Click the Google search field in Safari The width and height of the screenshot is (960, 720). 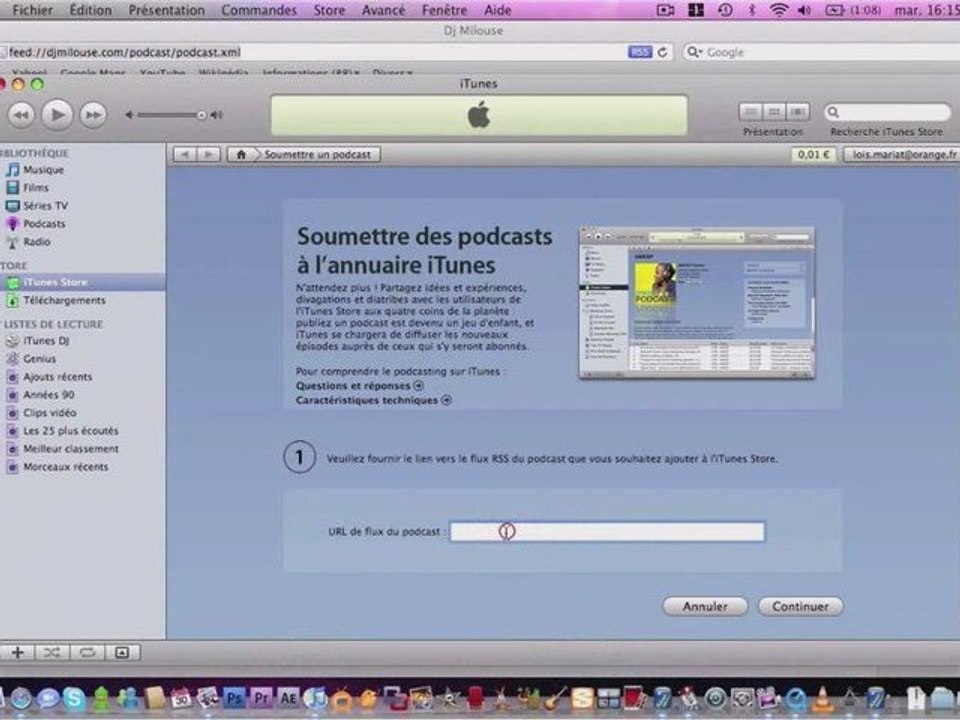[820, 52]
